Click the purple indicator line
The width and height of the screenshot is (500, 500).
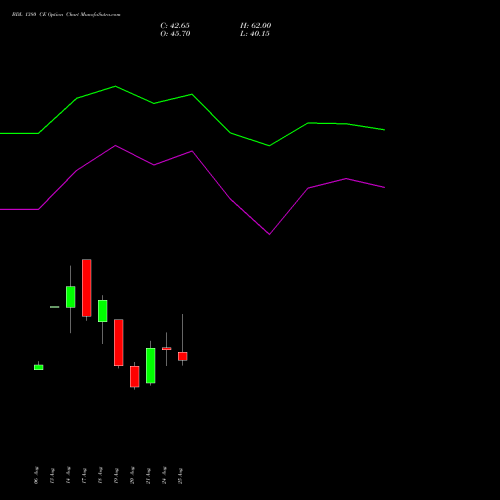(192, 152)
